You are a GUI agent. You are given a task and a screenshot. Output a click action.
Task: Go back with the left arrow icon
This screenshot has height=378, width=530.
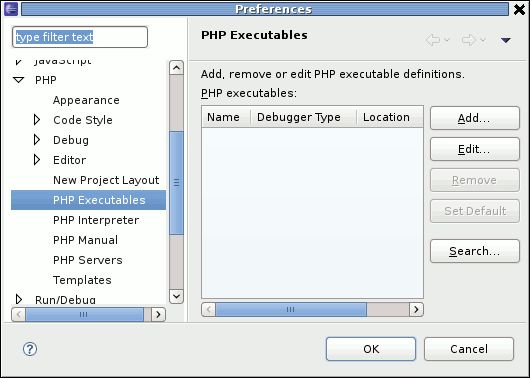point(433,40)
